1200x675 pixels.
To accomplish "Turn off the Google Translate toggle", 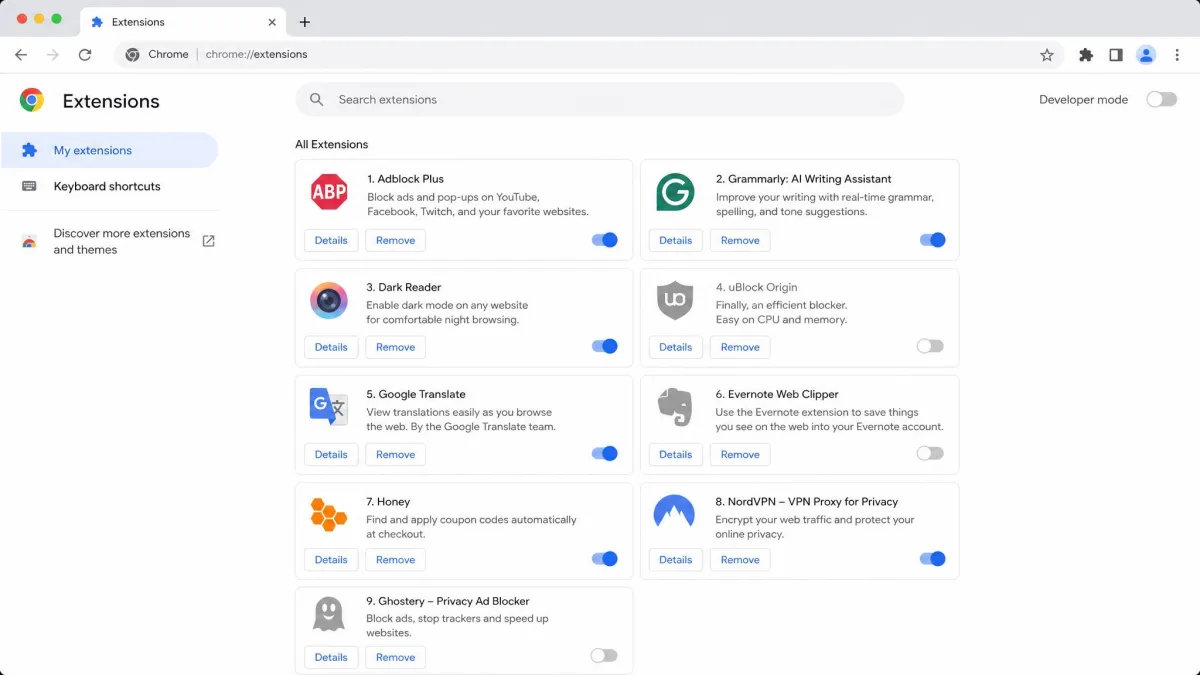I will point(604,453).
